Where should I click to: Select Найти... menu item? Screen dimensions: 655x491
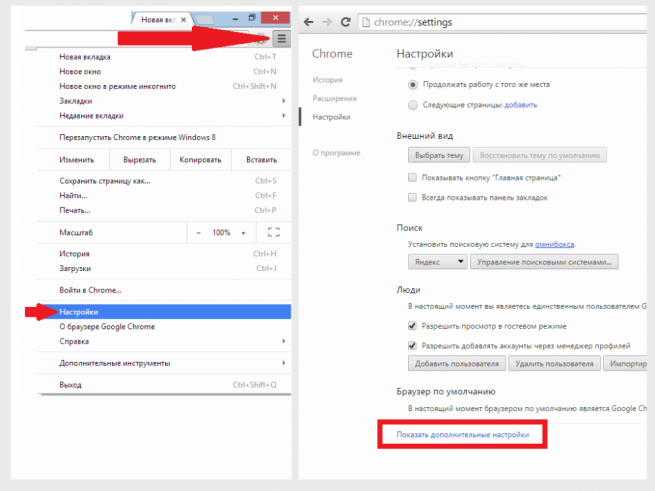coord(164,196)
